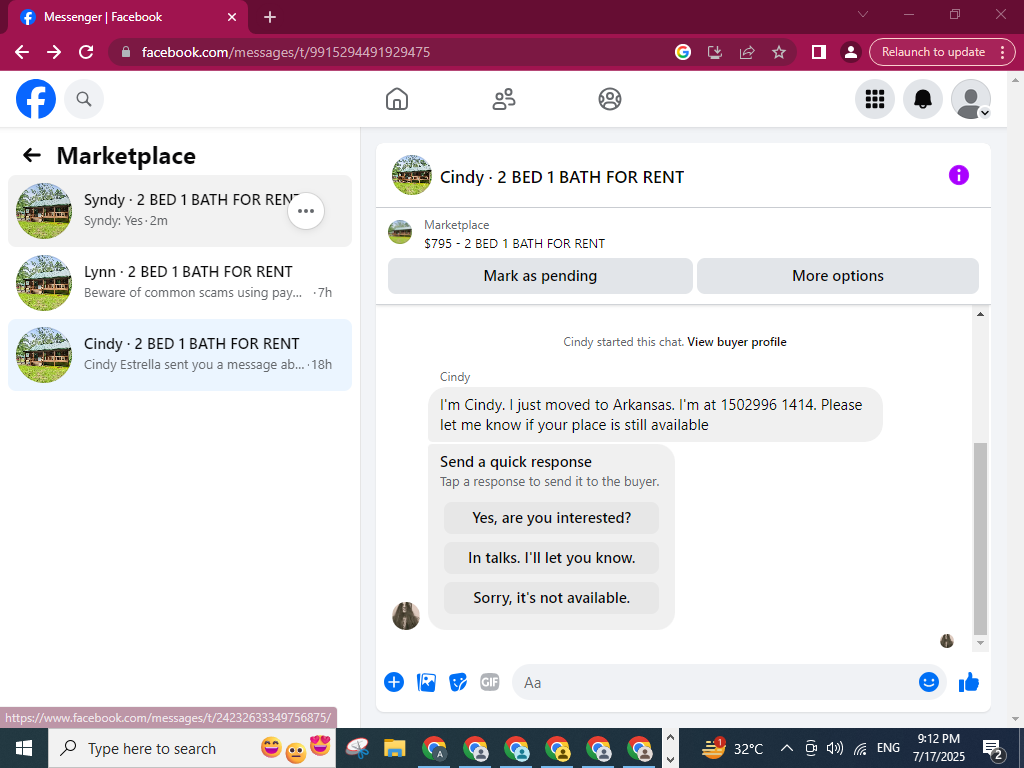The width and height of the screenshot is (1024, 768).
Task: Open a new browser tab
Action: point(270,17)
